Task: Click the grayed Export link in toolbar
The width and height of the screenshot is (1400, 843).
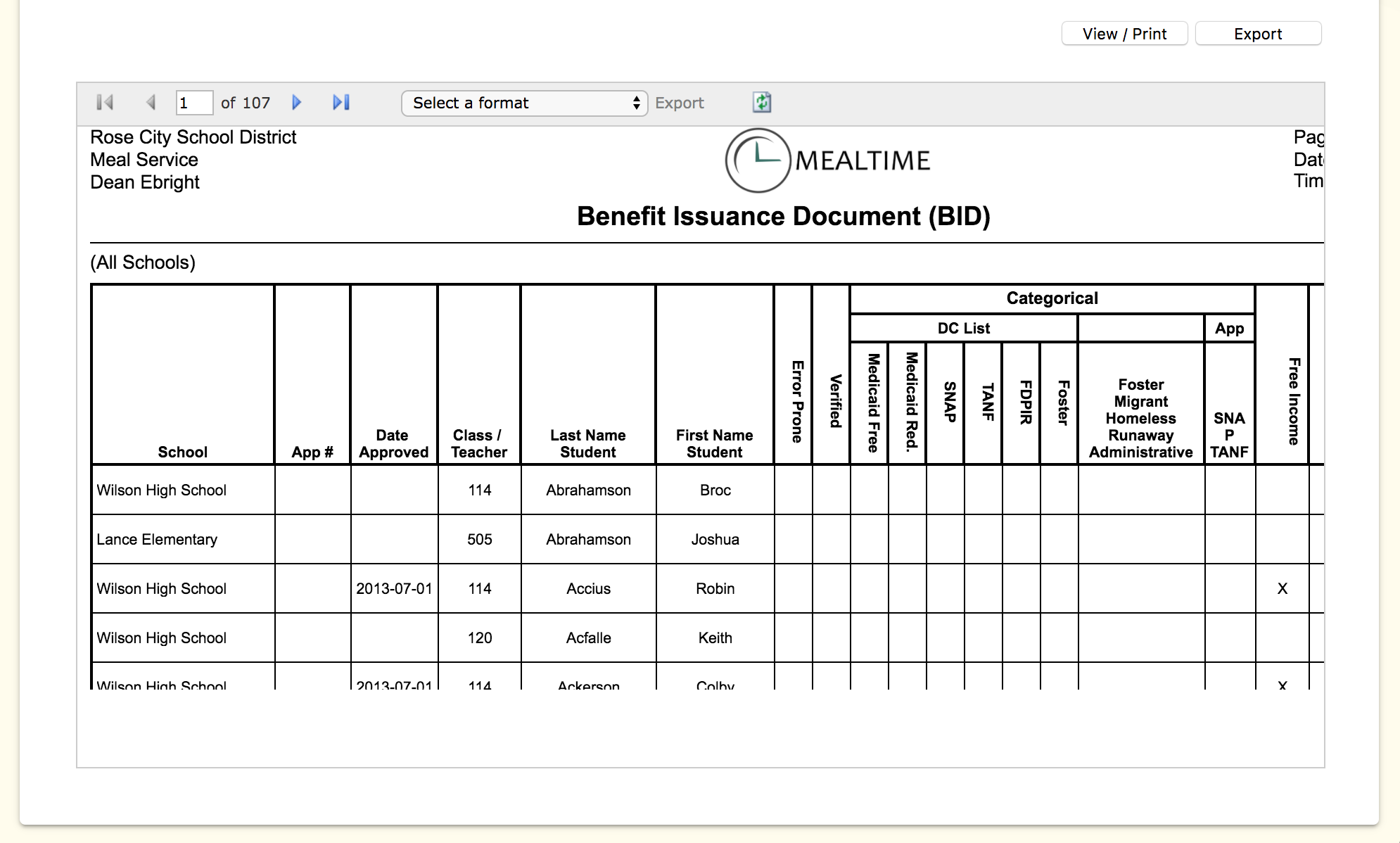Action: tap(679, 103)
